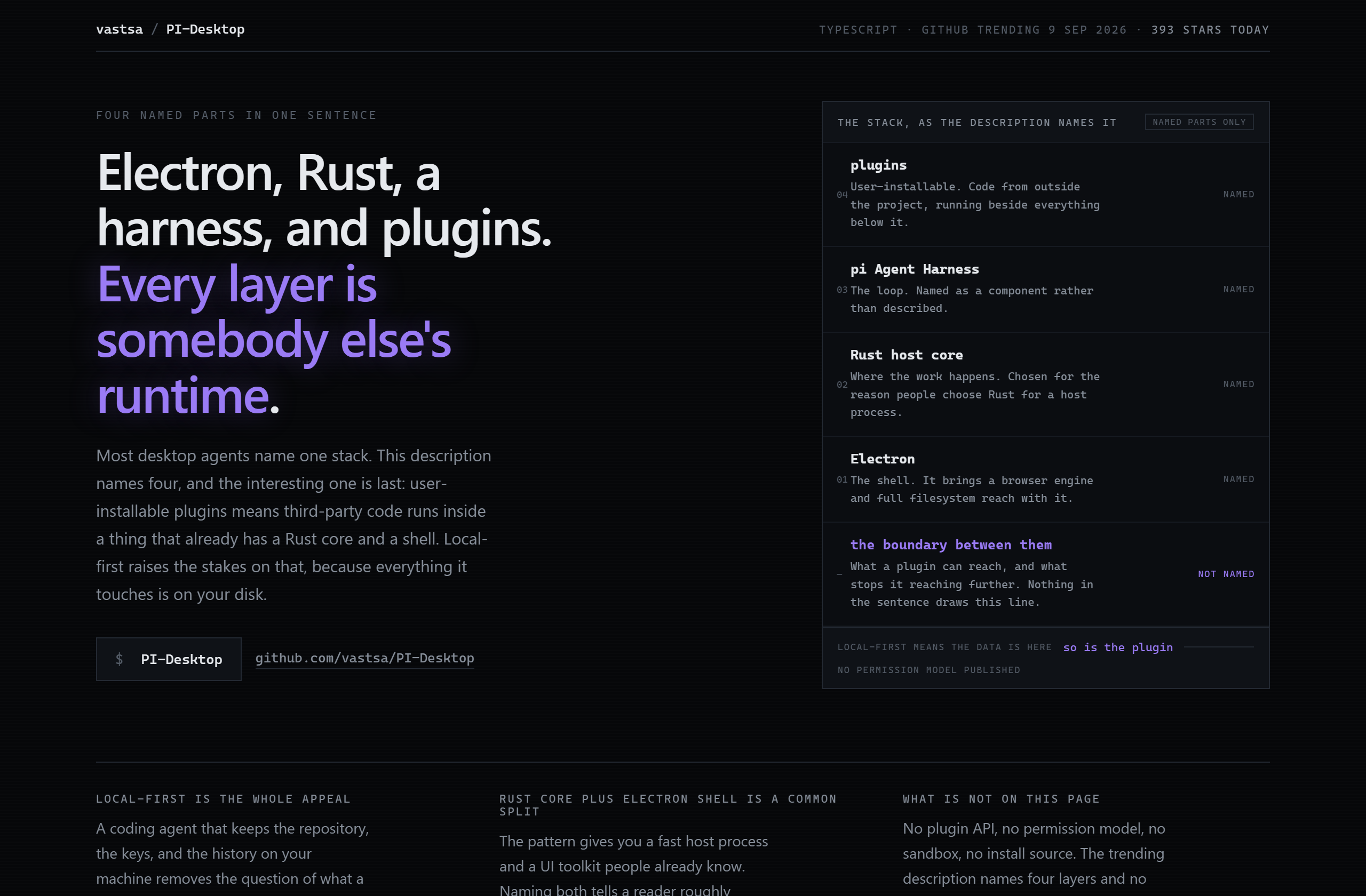Click 'THE STACK, AS THE DESCRIPTION NAMES IT' heading
1366x896 pixels.
click(977, 122)
